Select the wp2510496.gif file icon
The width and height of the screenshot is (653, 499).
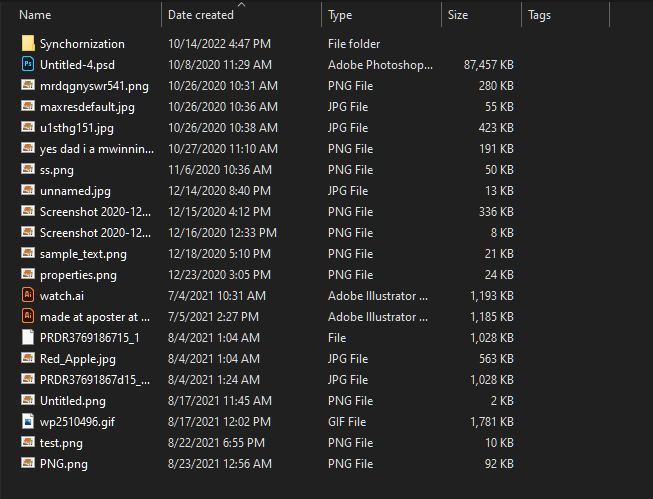tap(27, 422)
